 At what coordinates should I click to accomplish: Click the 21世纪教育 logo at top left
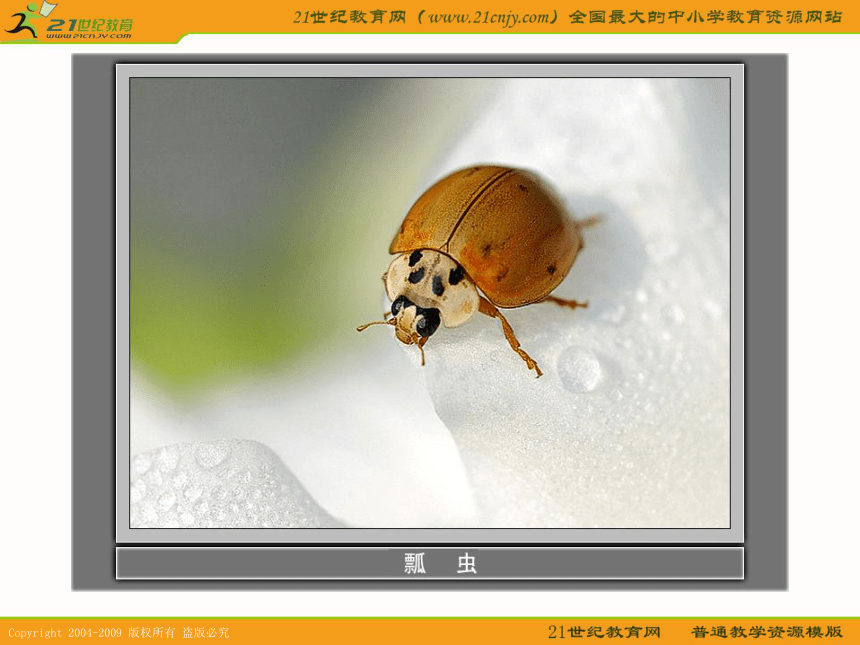coord(68,21)
